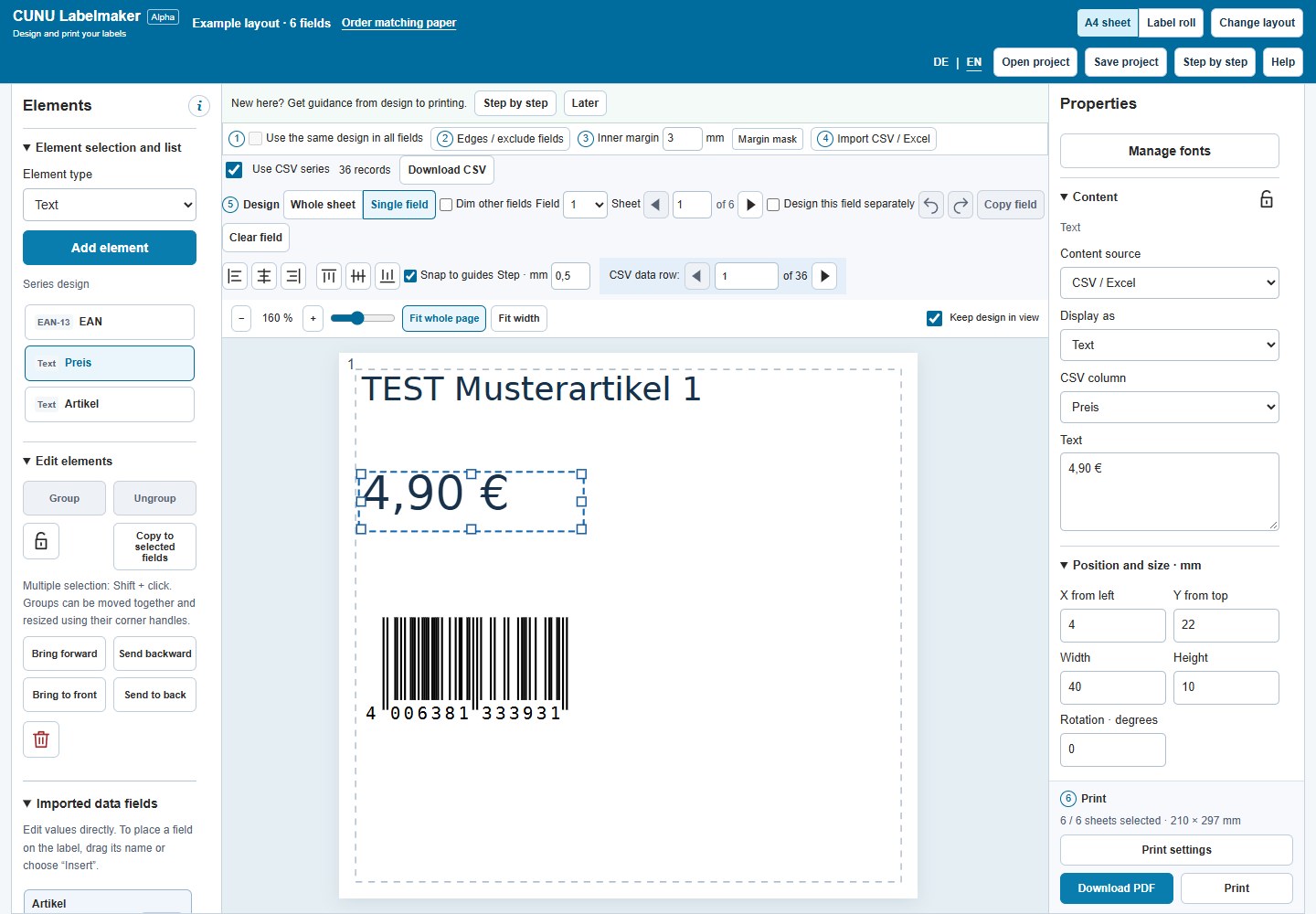Show previous CSV data row
This screenshot has width=1316, height=914.
coord(697,276)
